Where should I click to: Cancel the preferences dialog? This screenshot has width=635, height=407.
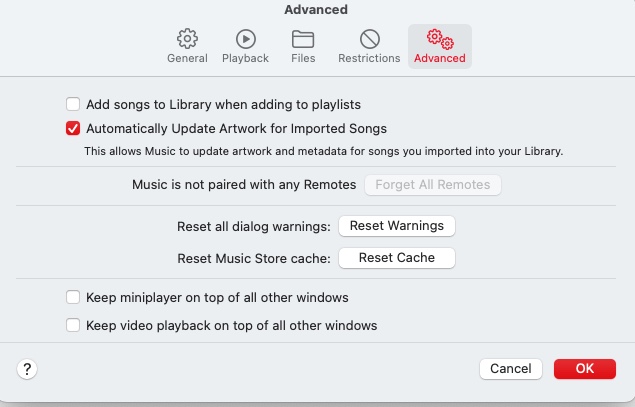(x=510, y=369)
